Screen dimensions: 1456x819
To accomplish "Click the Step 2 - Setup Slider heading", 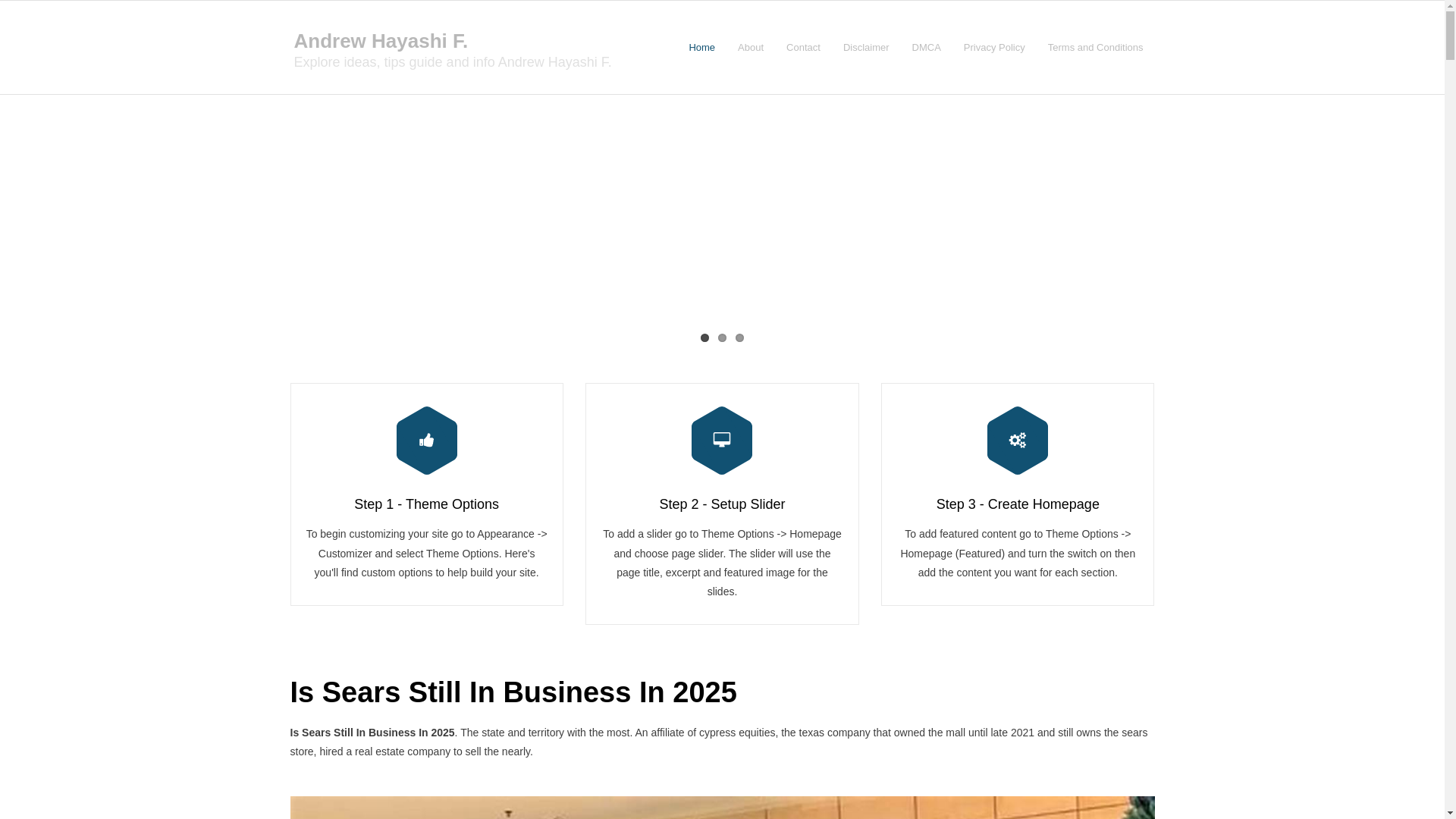I will pos(722,504).
